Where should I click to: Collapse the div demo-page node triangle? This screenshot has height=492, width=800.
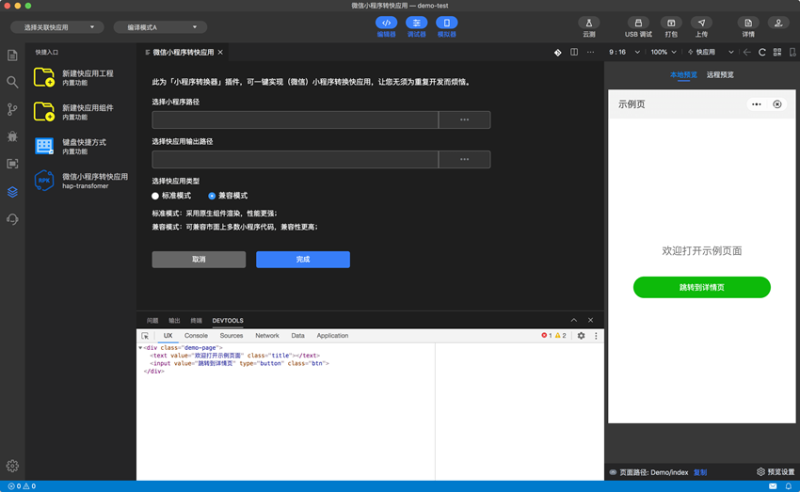pyautogui.click(x=140, y=348)
